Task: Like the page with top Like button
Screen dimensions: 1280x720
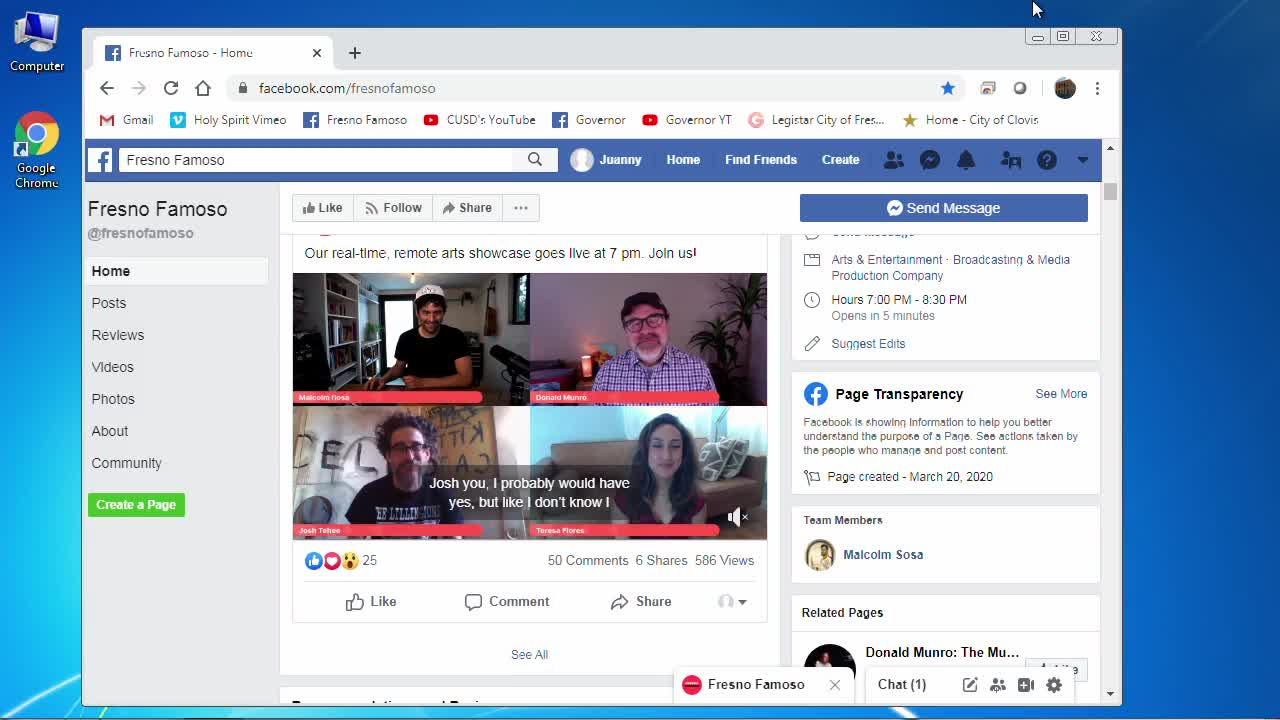Action: pos(322,208)
